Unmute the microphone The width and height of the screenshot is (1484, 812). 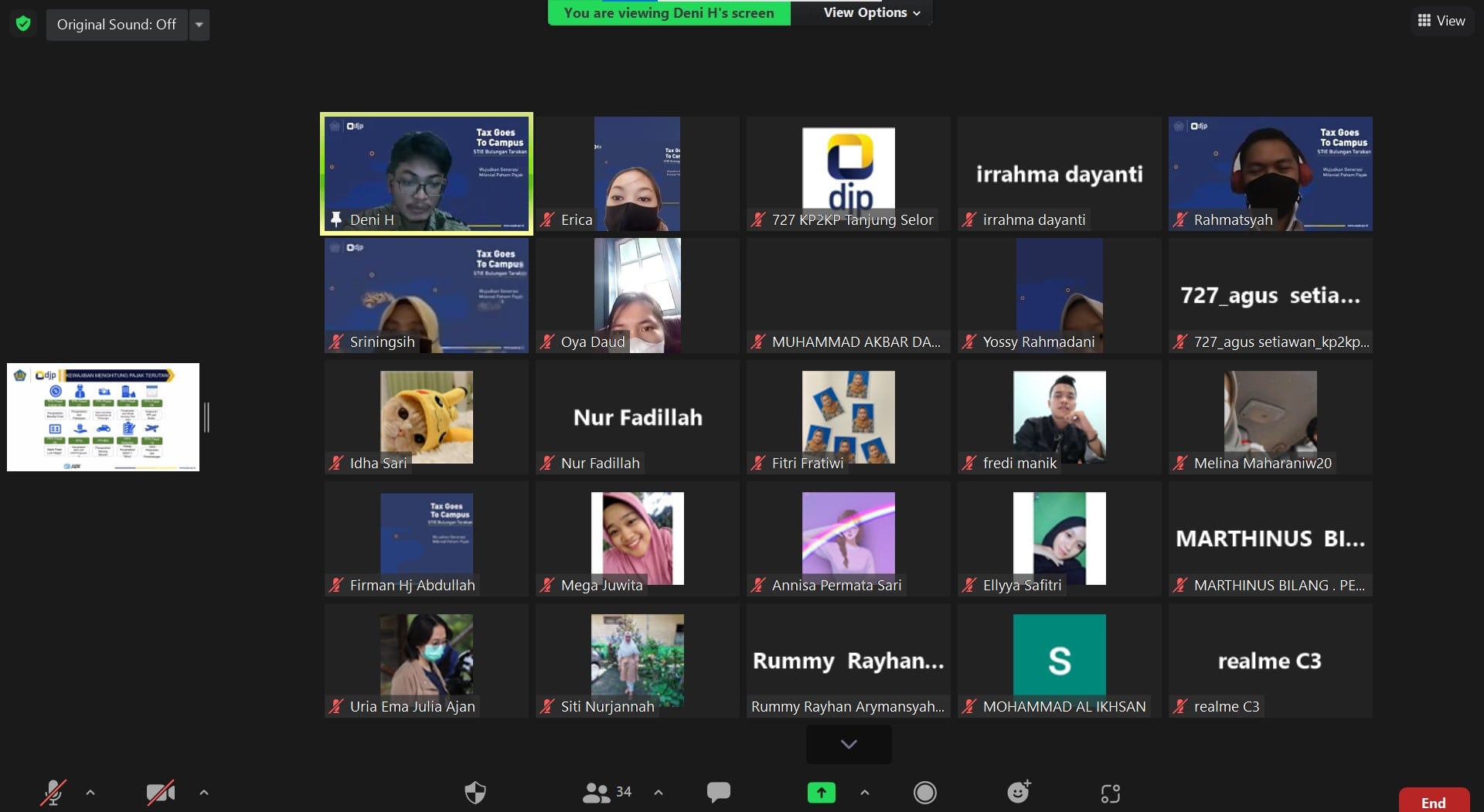coord(53,792)
